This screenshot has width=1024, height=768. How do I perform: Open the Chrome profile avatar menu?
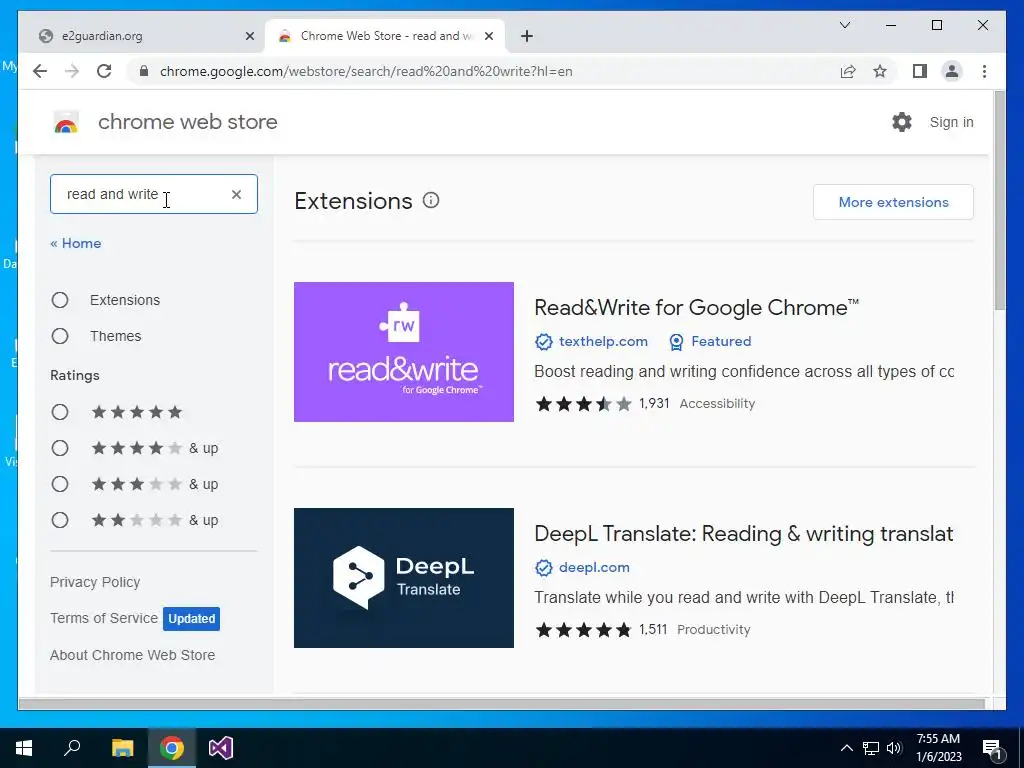point(952,71)
